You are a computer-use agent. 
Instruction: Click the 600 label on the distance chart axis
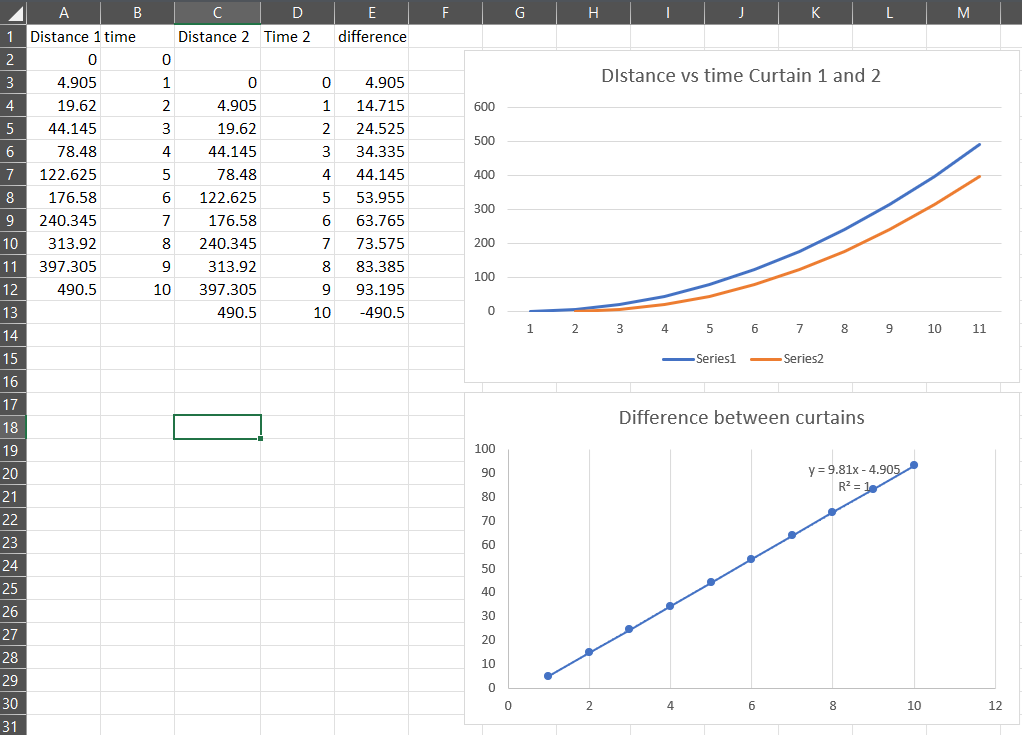click(484, 107)
